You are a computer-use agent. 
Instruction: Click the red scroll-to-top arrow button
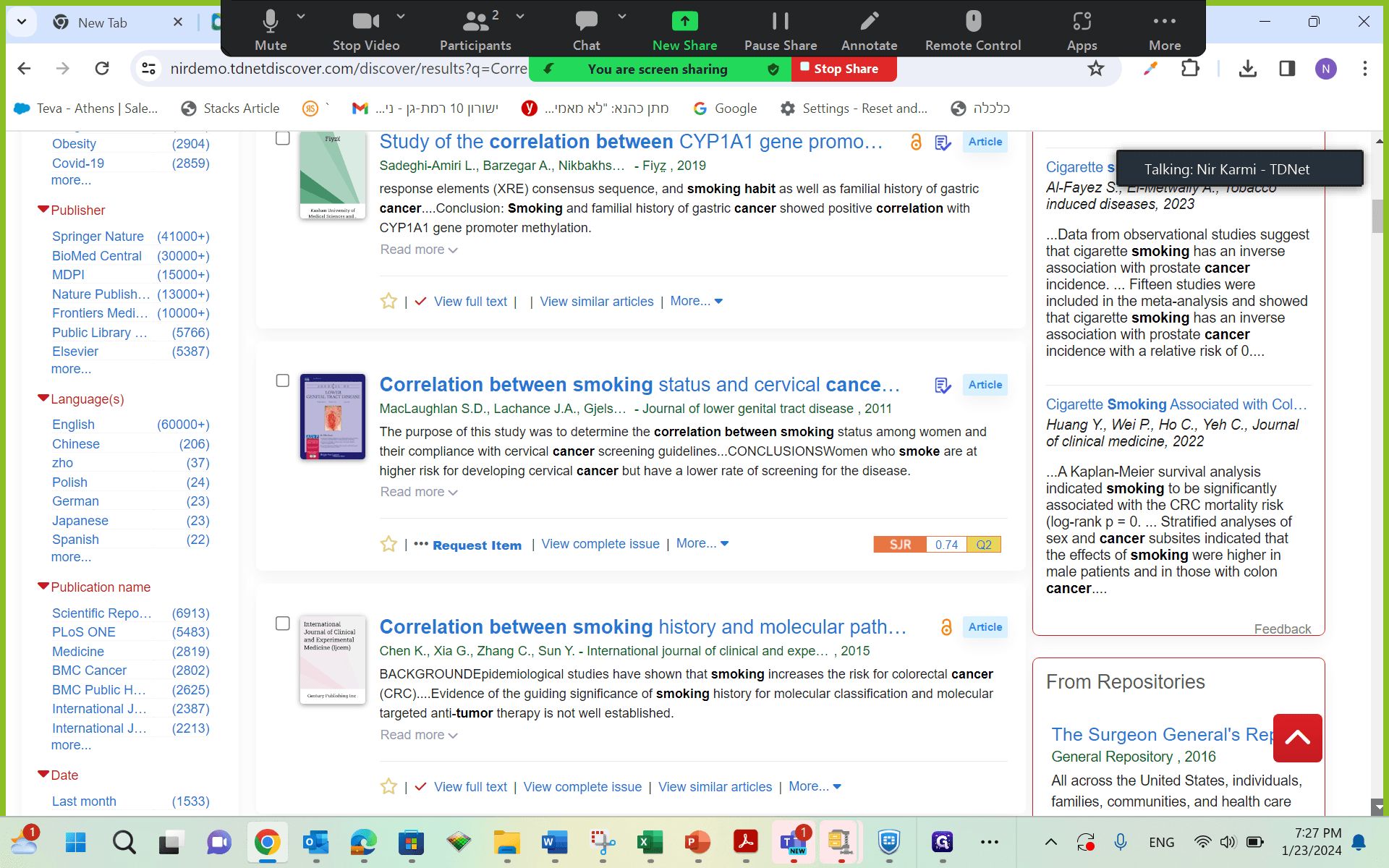[x=1297, y=738]
